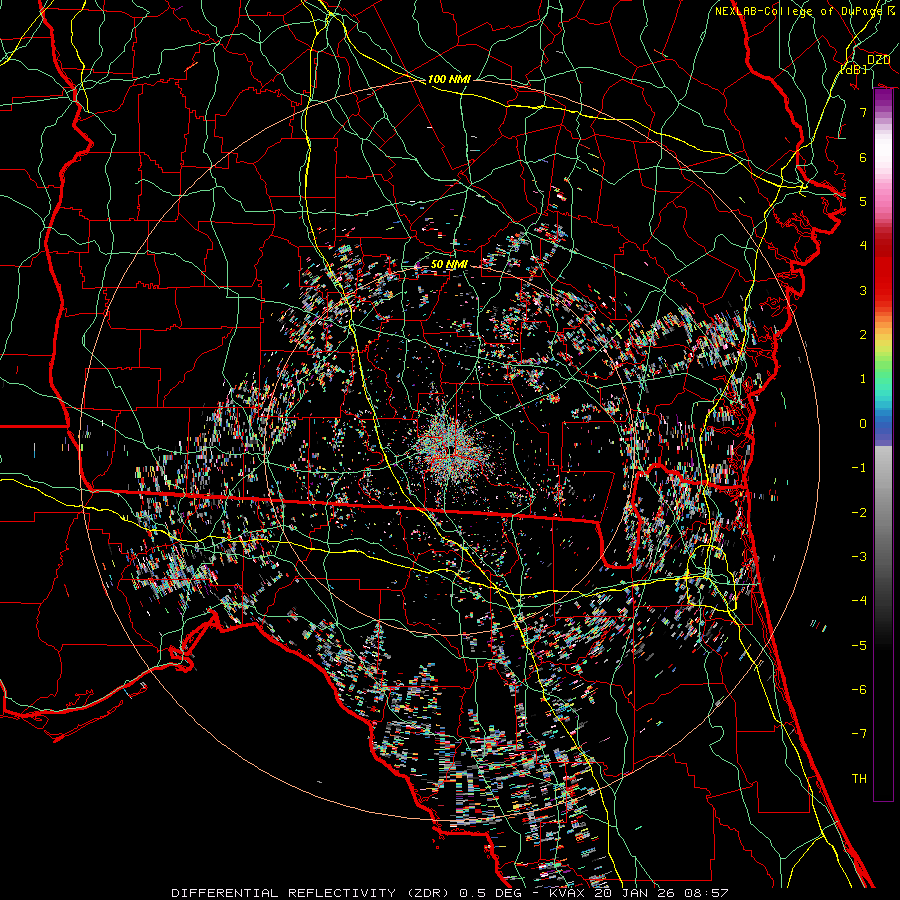The height and width of the screenshot is (900, 900).
Task: Click the DZD label above the color scale
Action: [x=878, y=60]
